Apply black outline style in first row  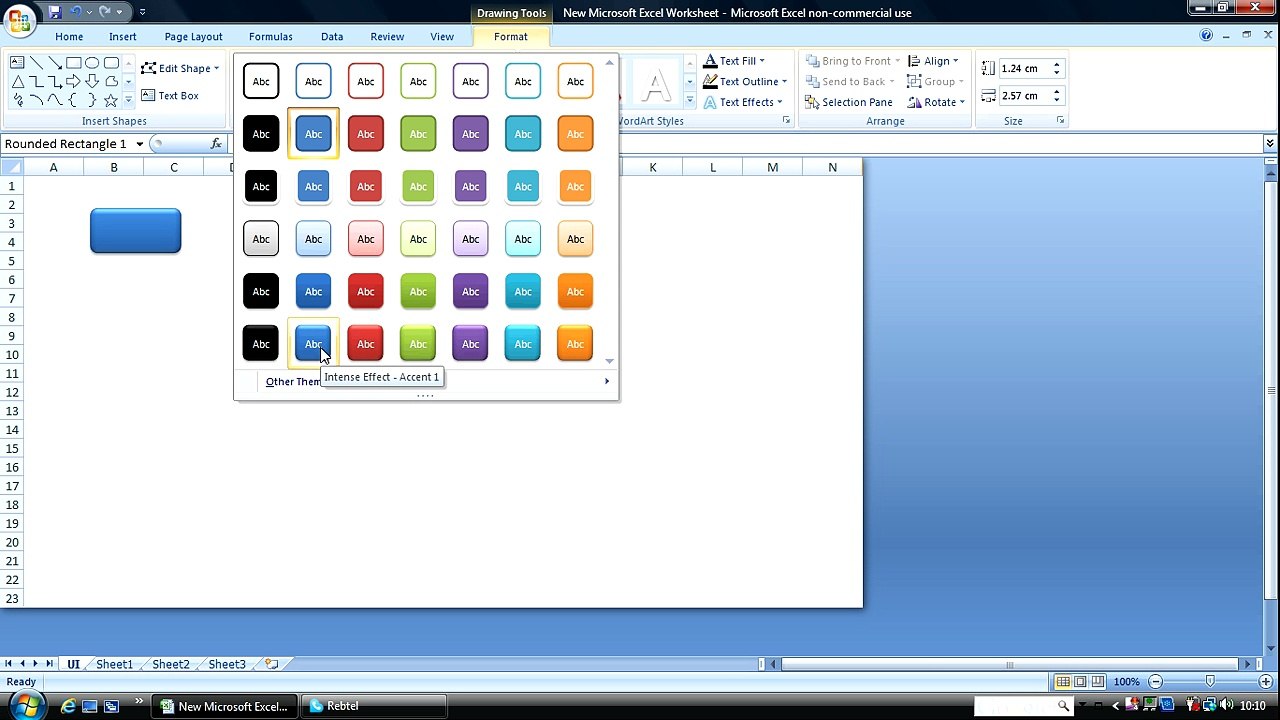click(261, 81)
